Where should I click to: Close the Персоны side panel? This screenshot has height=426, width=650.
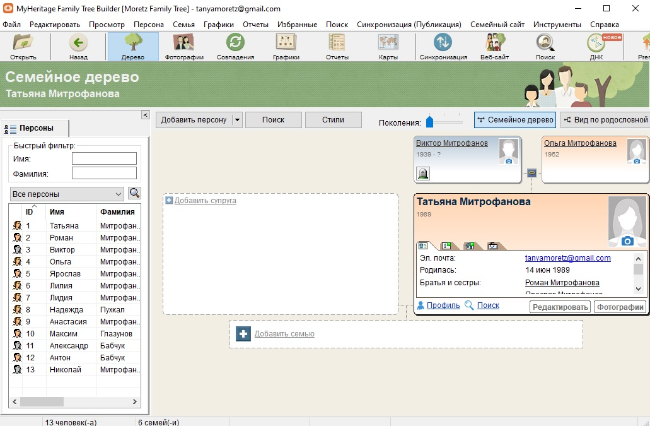pos(145,115)
